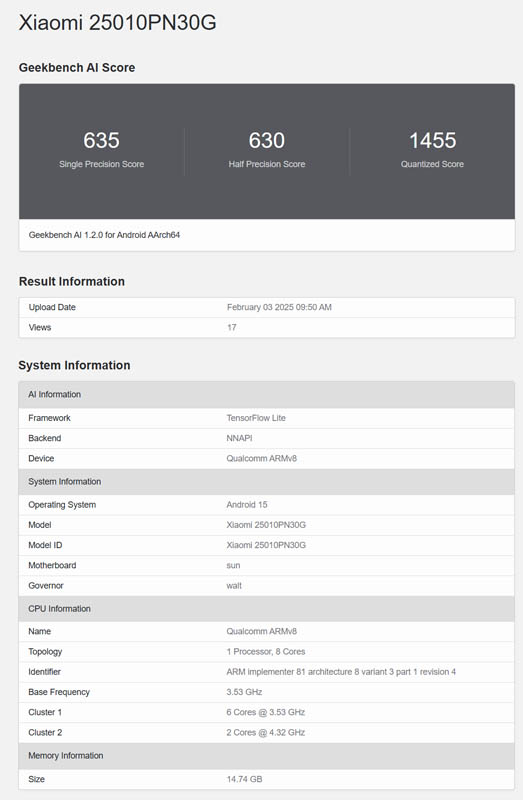
Task: Select Geekbench AI 1.2.0 for Android AArch64 text
Action: pyautogui.click(x=104, y=235)
